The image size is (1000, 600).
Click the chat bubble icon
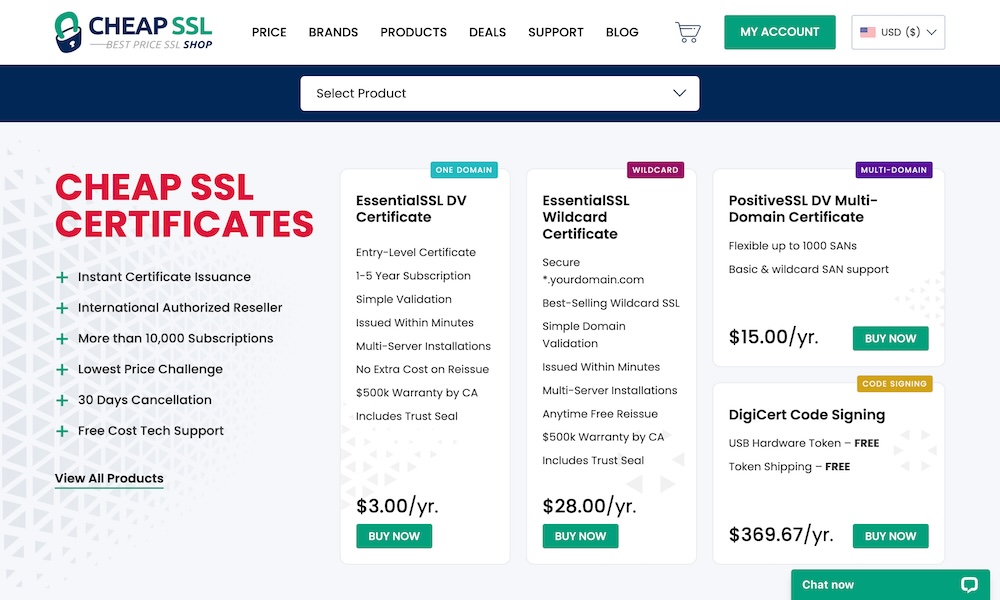pyautogui.click(x=968, y=585)
